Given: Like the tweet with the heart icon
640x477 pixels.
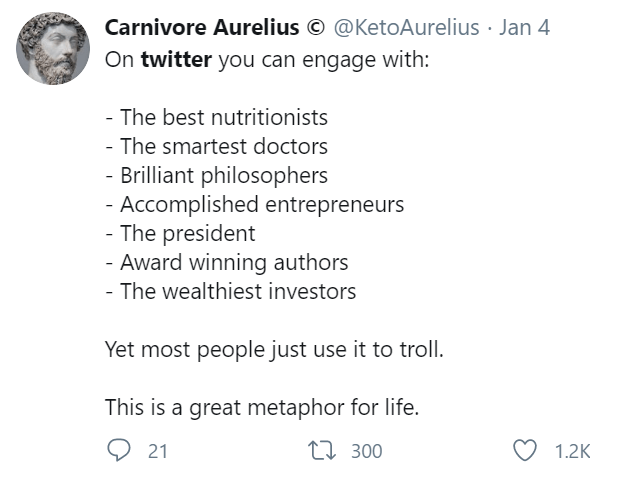Looking at the screenshot, I should pyautogui.click(x=525, y=451).
